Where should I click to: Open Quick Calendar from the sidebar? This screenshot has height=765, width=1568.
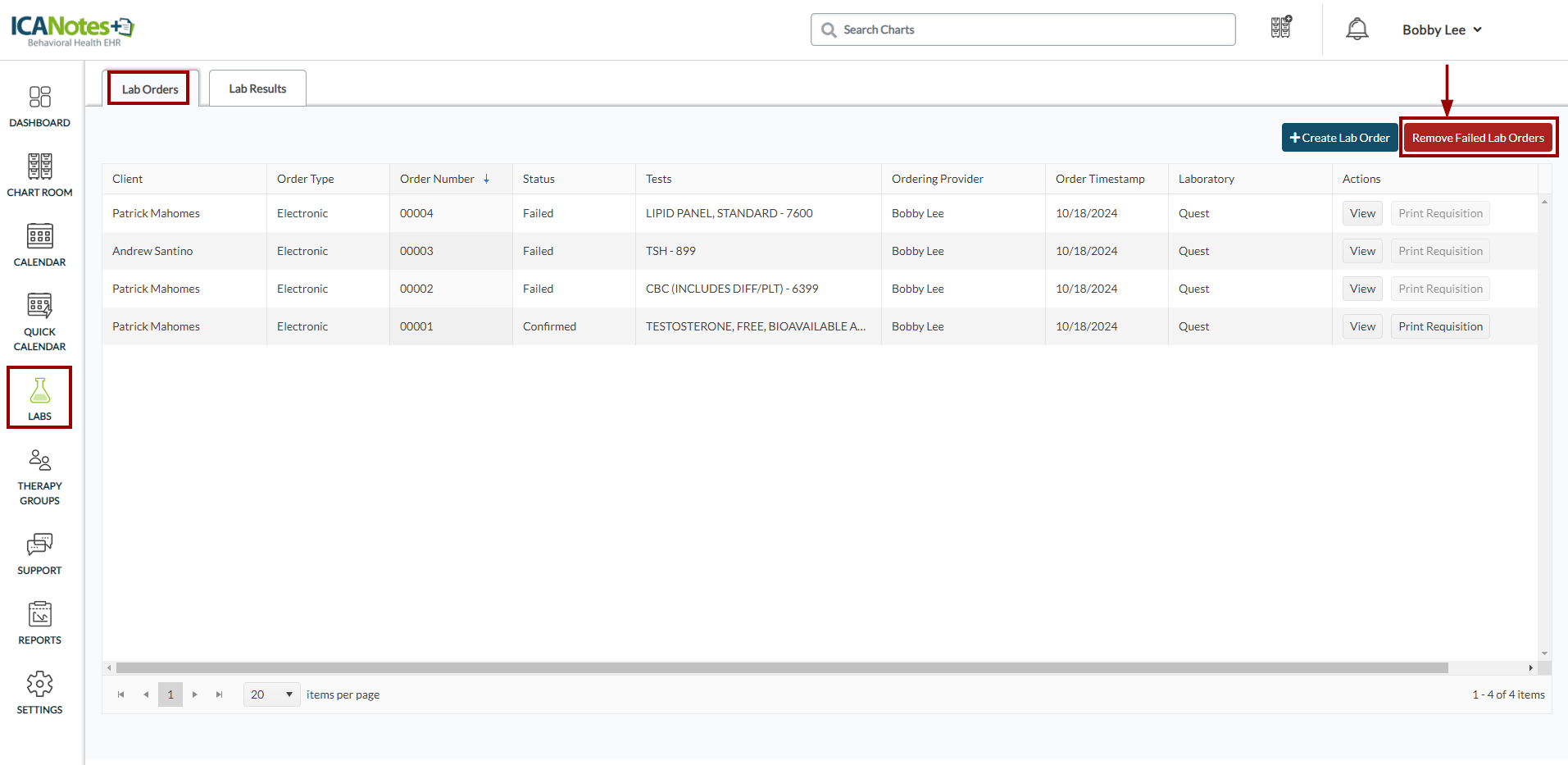coord(39,321)
